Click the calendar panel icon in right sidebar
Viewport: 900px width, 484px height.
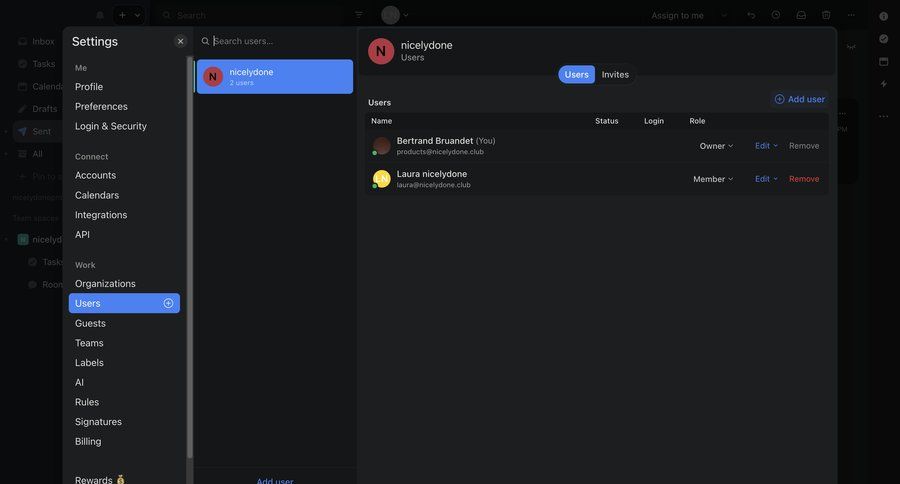[883, 61]
